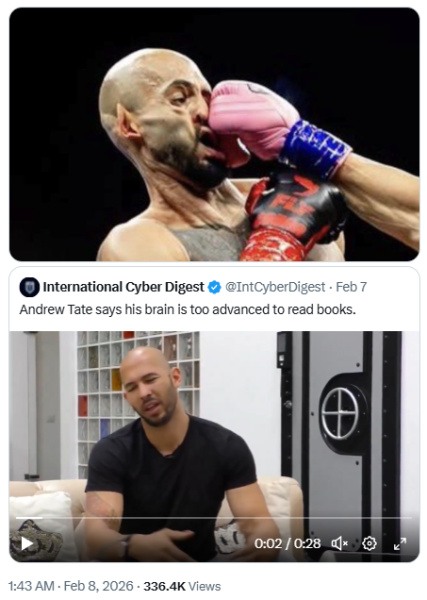Screen dimensions: 427x600
Task: Open the boxing photo attachment
Action: tap(214, 134)
